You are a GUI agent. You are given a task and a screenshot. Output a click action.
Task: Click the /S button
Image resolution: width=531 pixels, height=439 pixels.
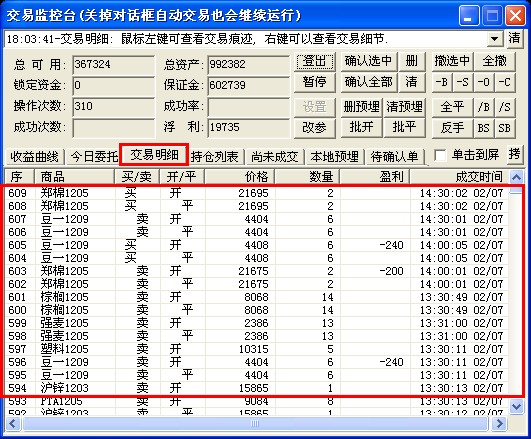click(x=505, y=107)
